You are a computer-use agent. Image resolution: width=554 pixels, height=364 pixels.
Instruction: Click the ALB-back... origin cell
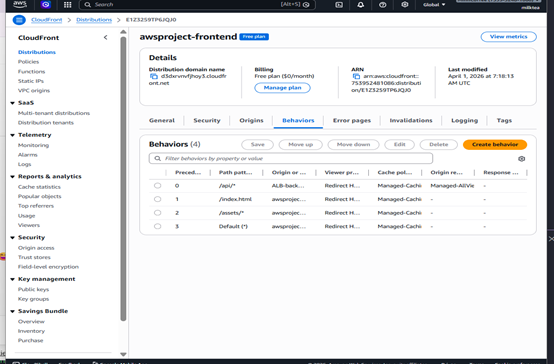tap(287, 186)
